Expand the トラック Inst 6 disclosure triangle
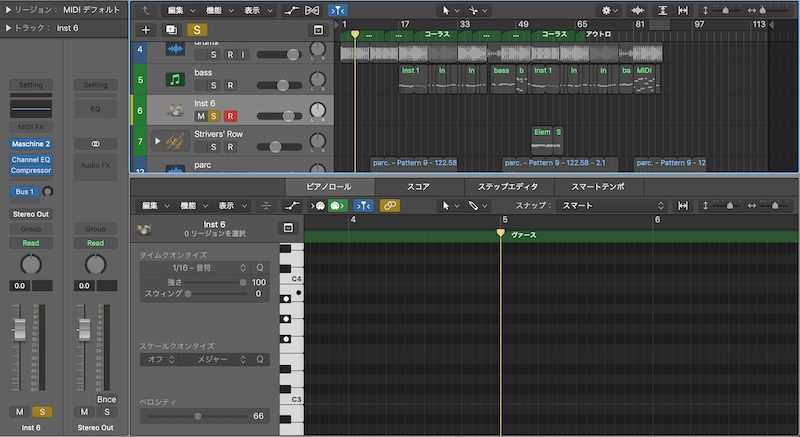 [8, 28]
